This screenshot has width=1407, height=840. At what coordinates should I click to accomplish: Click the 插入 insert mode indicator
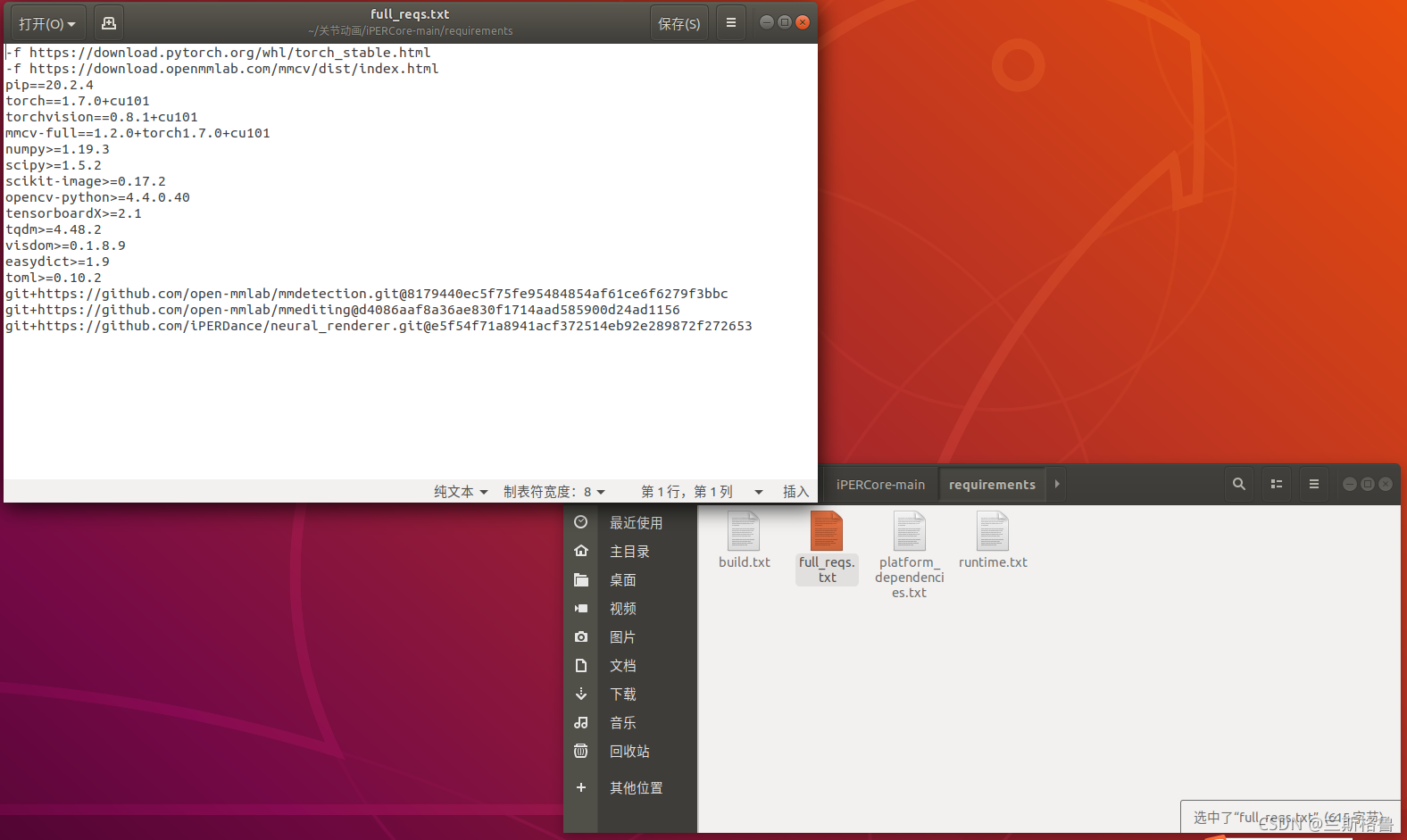pyautogui.click(x=795, y=492)
